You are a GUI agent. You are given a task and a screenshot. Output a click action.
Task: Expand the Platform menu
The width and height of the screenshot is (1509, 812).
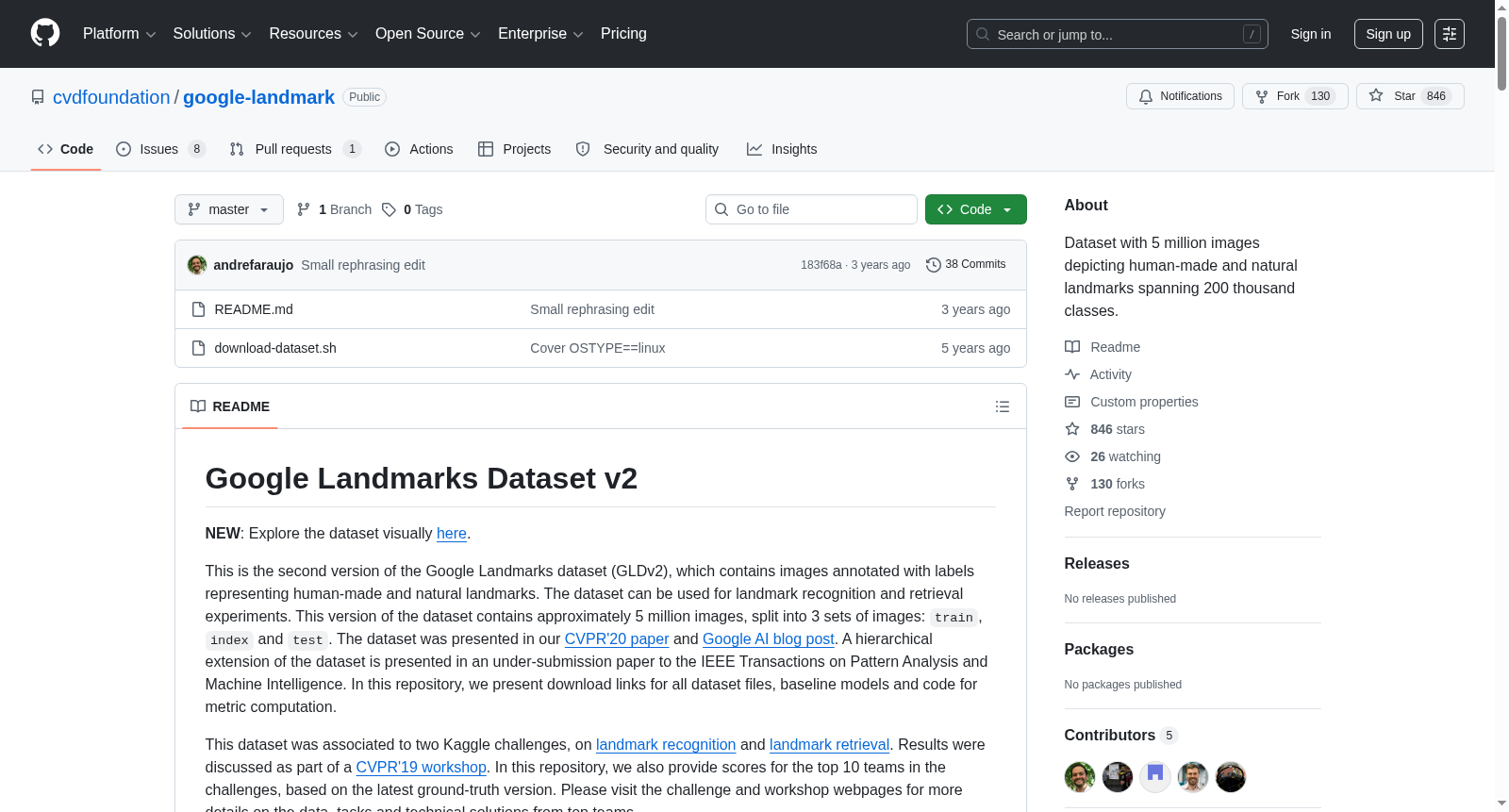click(119, 34)
